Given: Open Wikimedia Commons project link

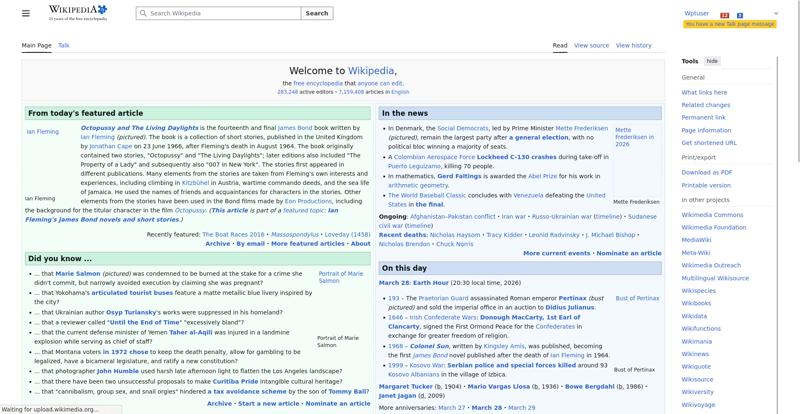Looking at the screenshot, I should [712, 214].
